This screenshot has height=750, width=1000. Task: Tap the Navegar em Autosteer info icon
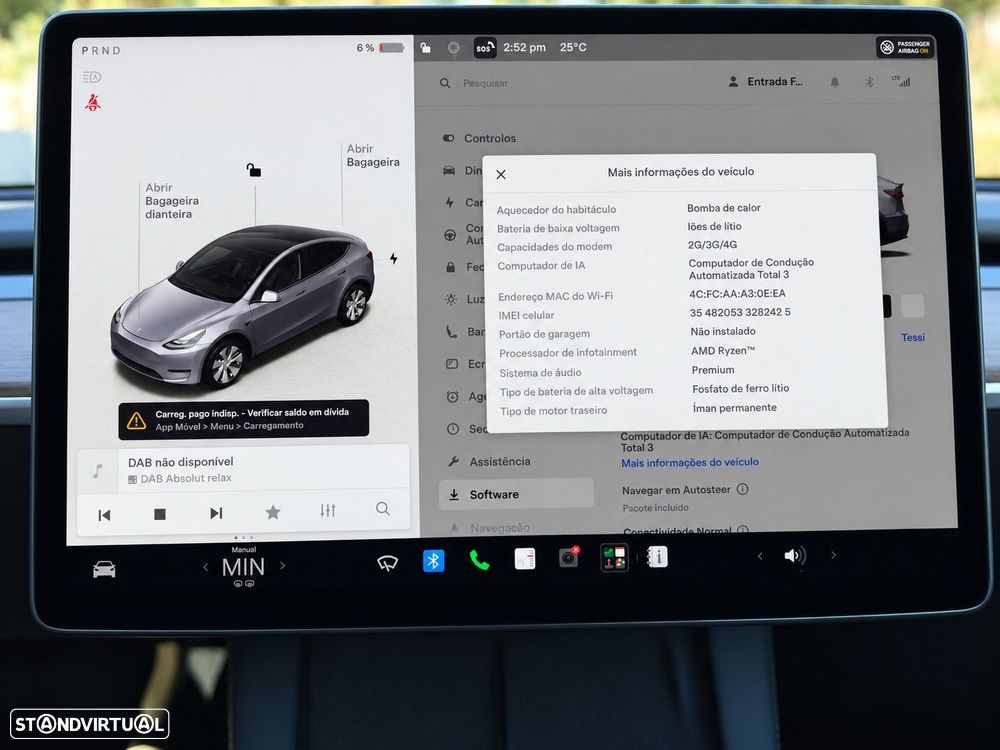742,489
